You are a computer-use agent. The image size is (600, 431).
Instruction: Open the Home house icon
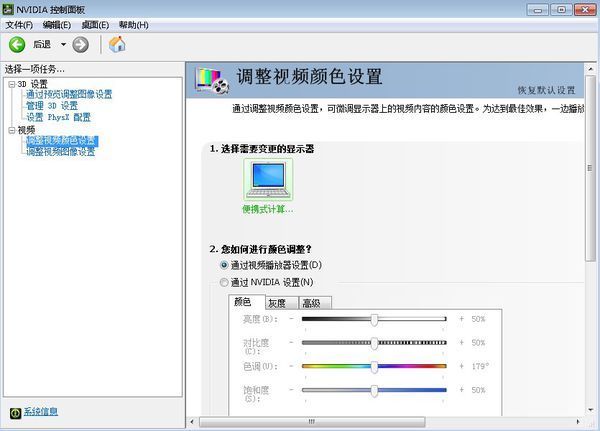click(x=117, y=44)
